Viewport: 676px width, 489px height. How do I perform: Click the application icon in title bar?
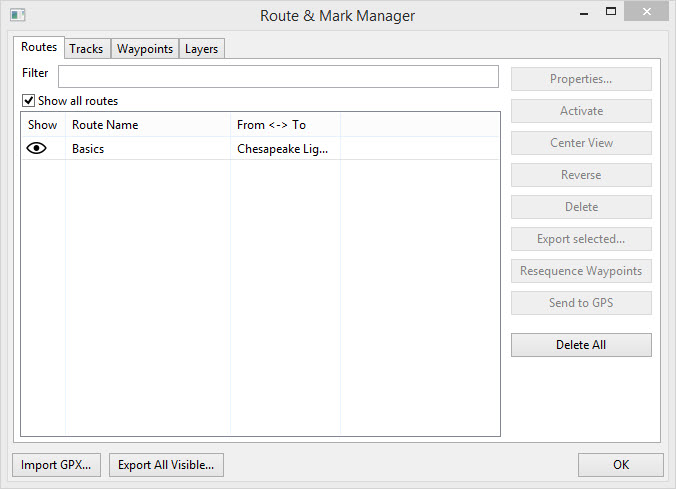click(17, 15)
